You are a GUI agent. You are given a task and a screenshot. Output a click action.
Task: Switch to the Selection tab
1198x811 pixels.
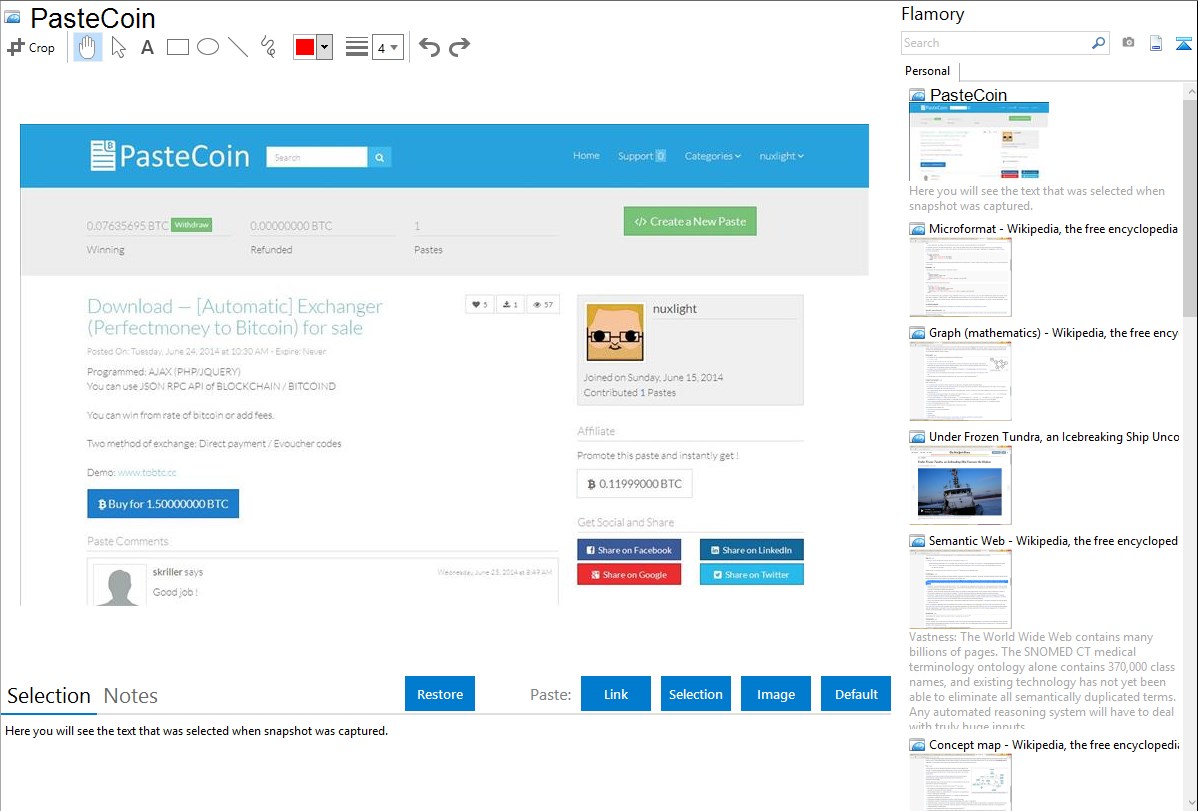[x=49, y=696]
